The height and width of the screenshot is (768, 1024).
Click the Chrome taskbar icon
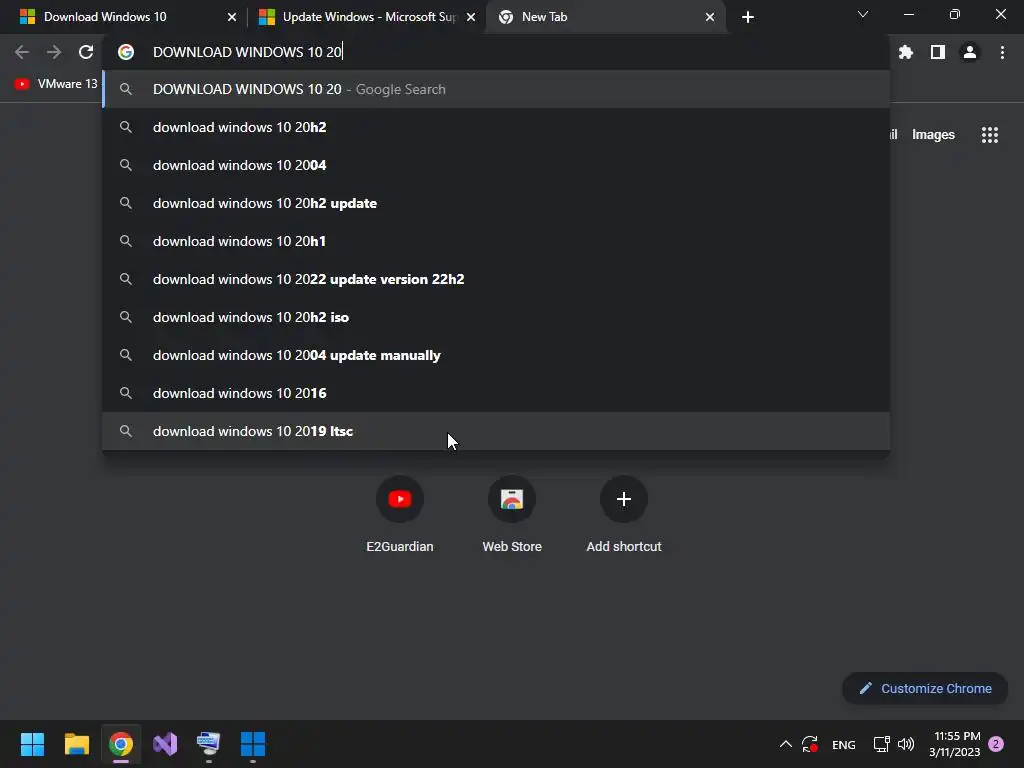pos(121,744)
